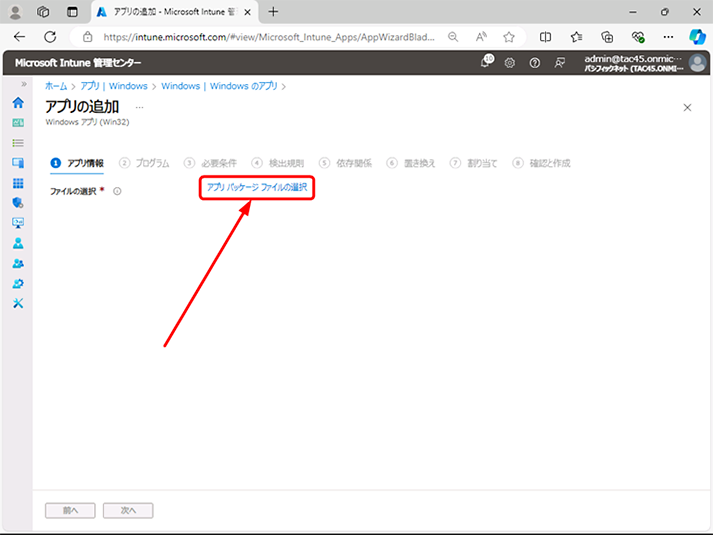Select 検出規則 step tab

(277, 163)
